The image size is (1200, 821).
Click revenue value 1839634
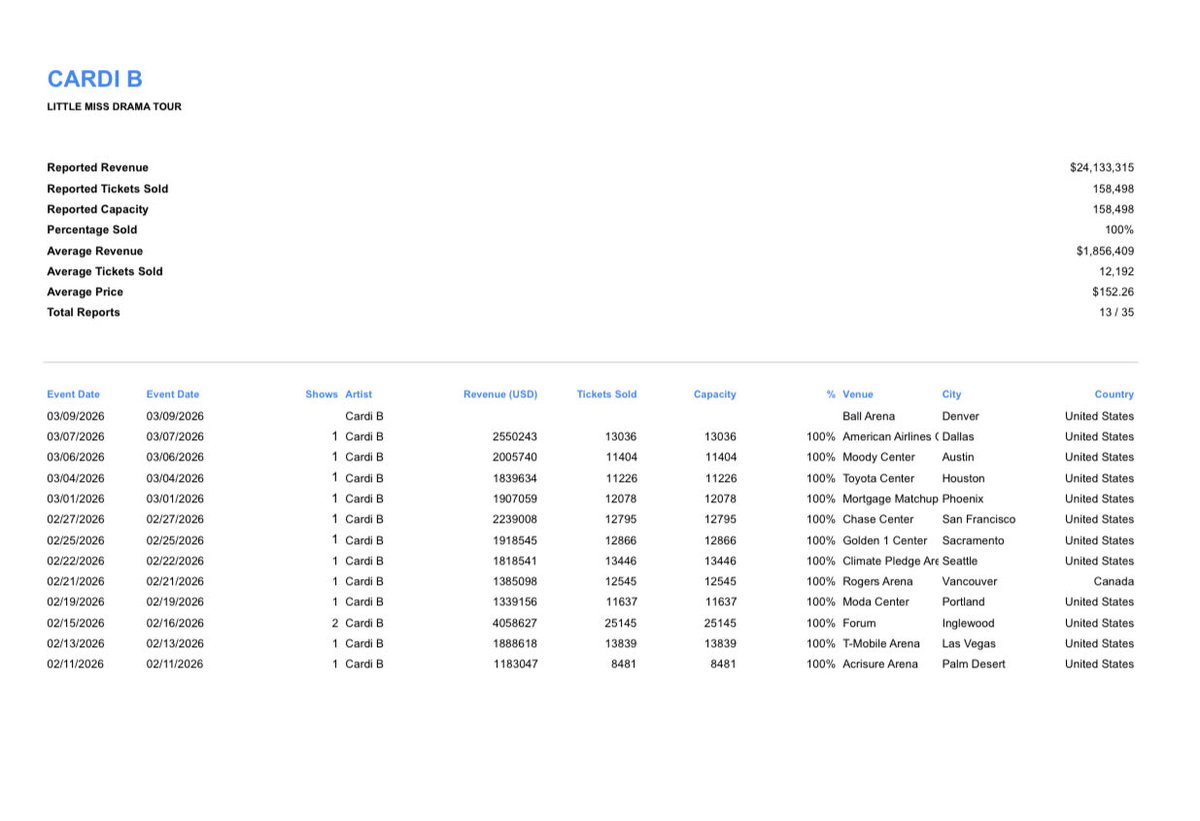tap(515, 478)
